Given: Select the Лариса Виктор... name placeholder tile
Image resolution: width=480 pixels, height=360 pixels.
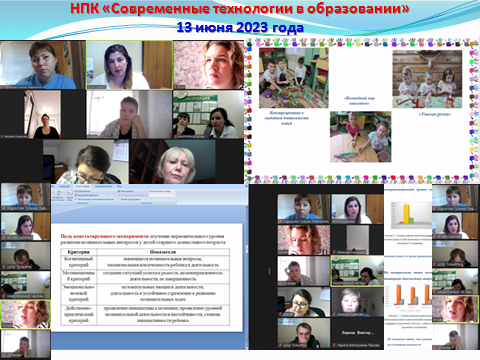Looking at the screenshot, I should coord(357,332).
